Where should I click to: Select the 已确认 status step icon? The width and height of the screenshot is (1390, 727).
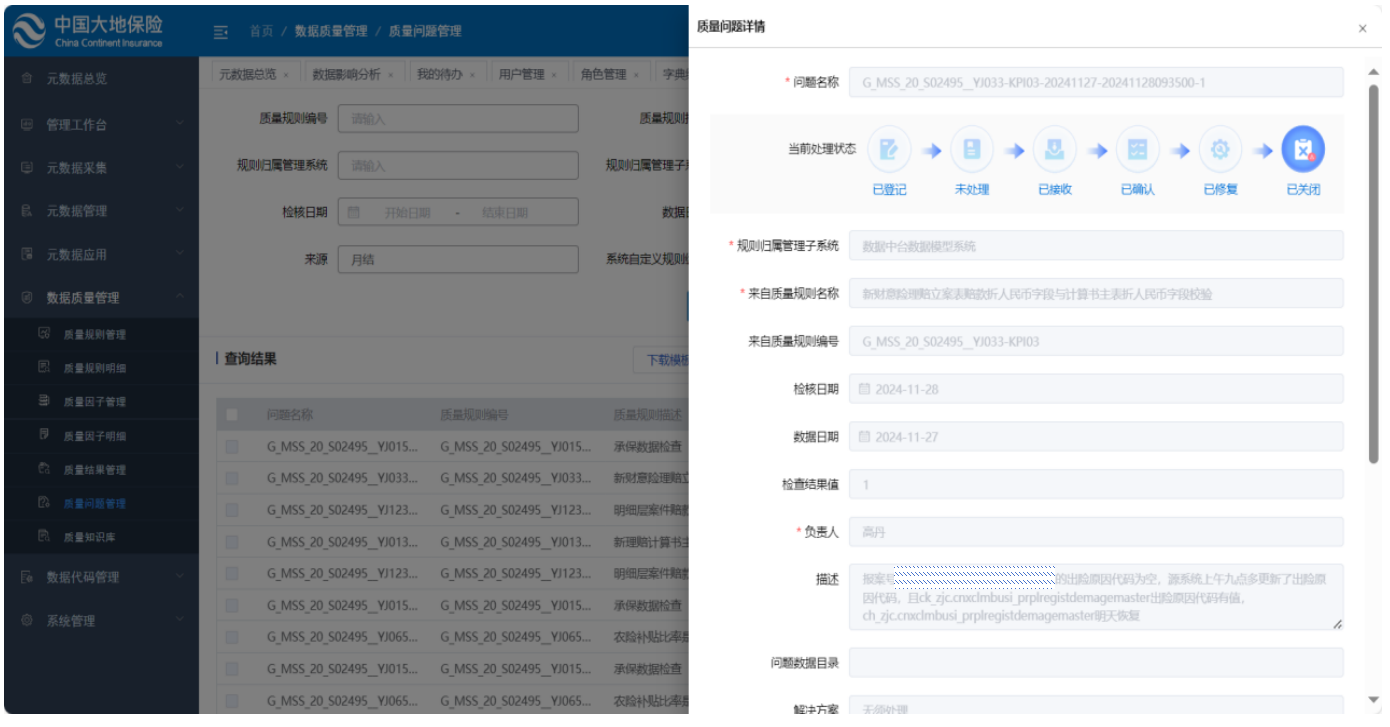[1137, 150]
